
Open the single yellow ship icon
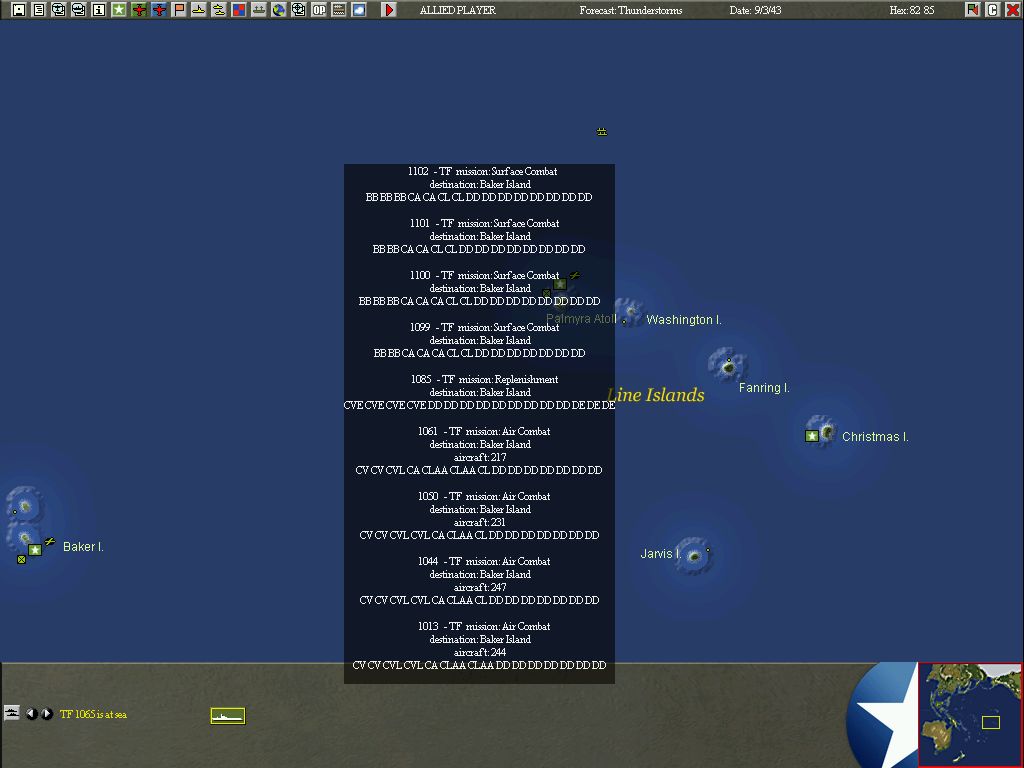coord(199,10)
